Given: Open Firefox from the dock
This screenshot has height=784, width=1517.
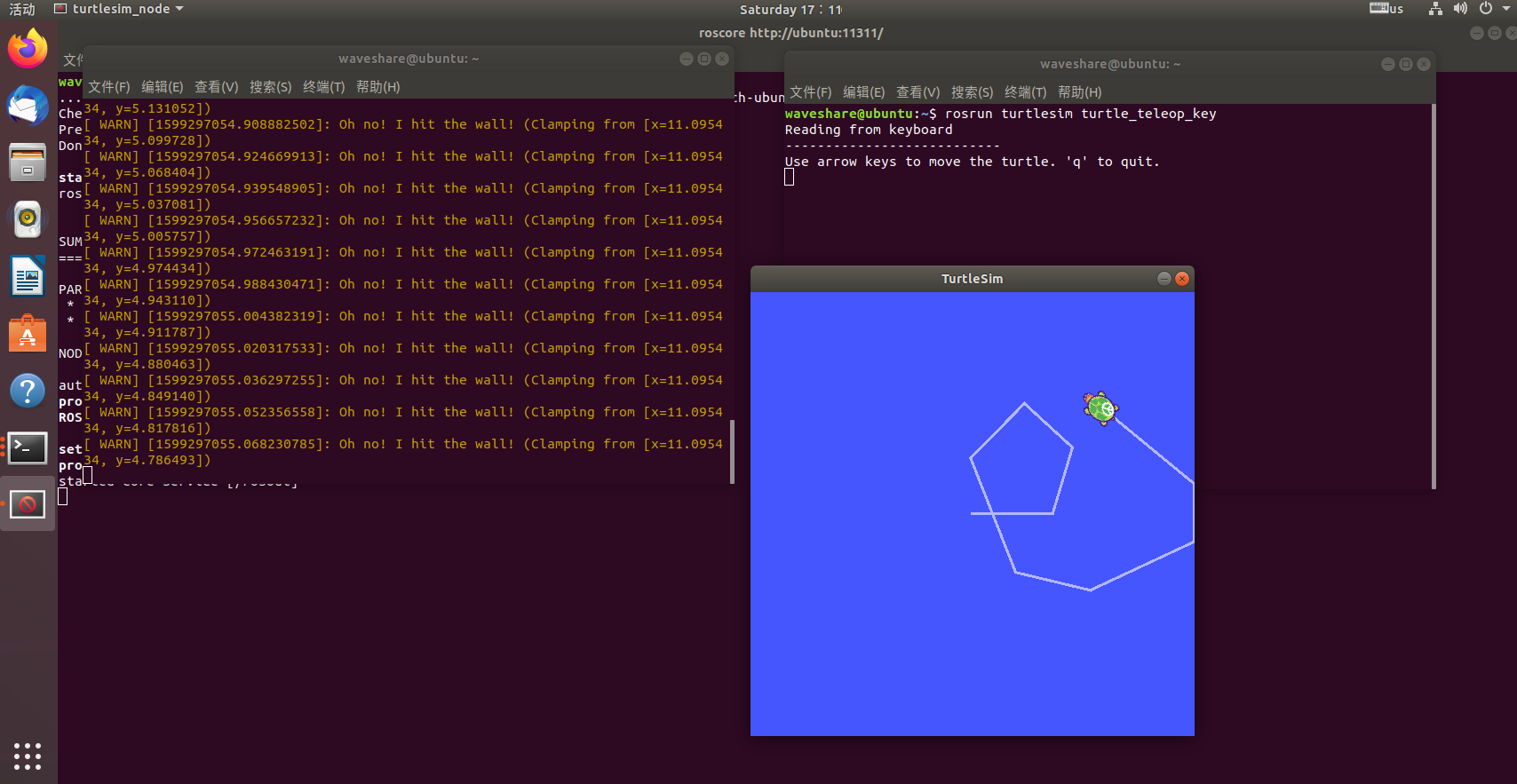Looking at the screenshot, I should click(x=28, y=47).
